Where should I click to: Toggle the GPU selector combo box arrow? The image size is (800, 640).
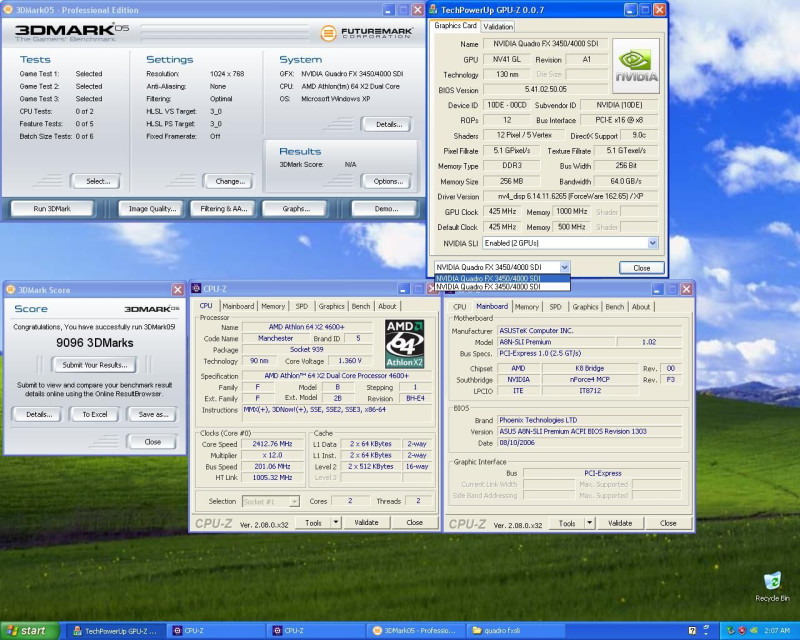564,267
